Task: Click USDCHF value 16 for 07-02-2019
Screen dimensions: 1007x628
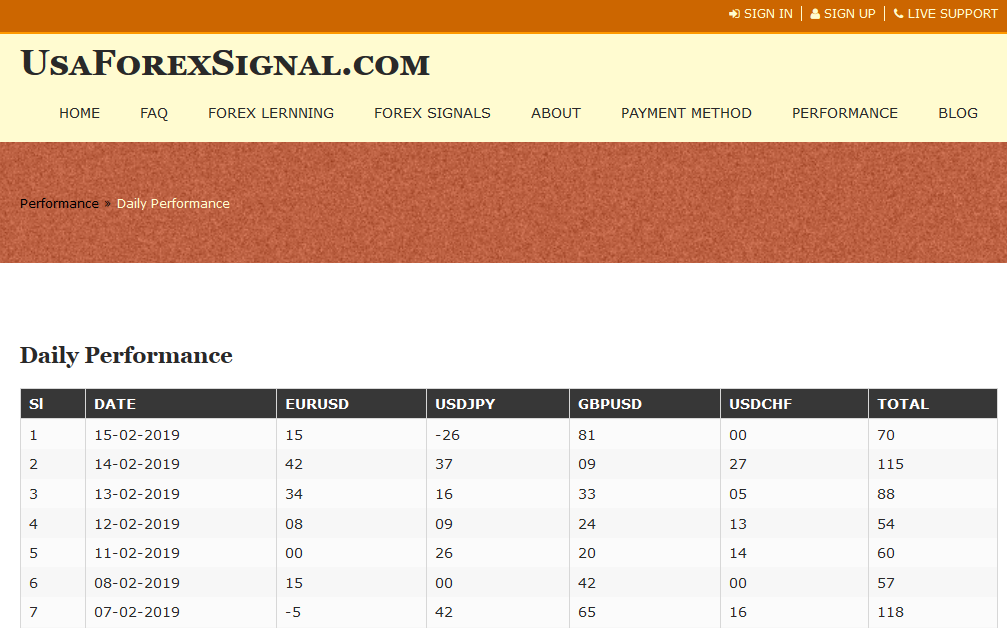Action: pyautogui.click(x=738, y=613)
